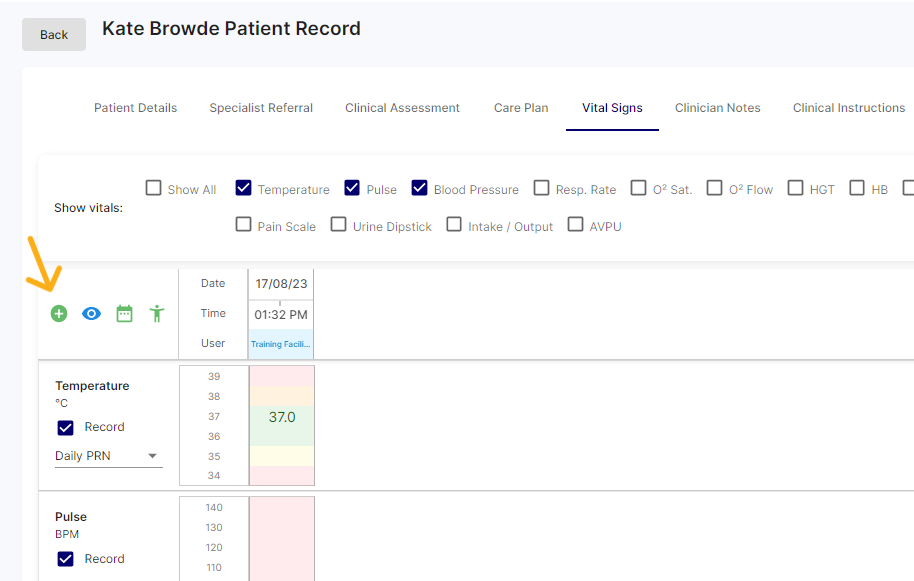This screenshot has height=581, width=914.
Task: Uncheck the Temperature vitals filter
Action: click(x=244, y=188)
